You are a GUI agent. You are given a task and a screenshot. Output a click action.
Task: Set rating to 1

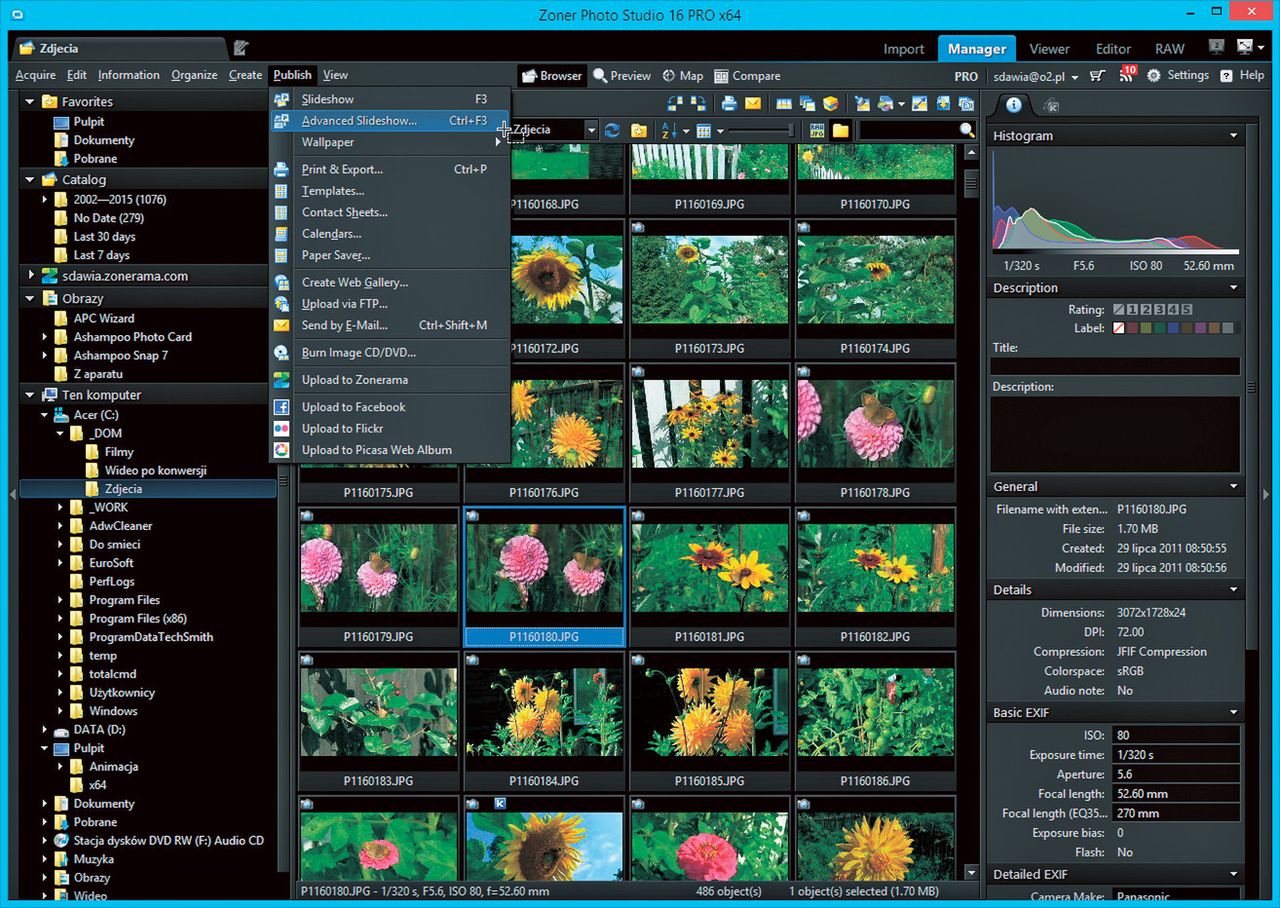pyautogui.click(x=1132, y=310)
